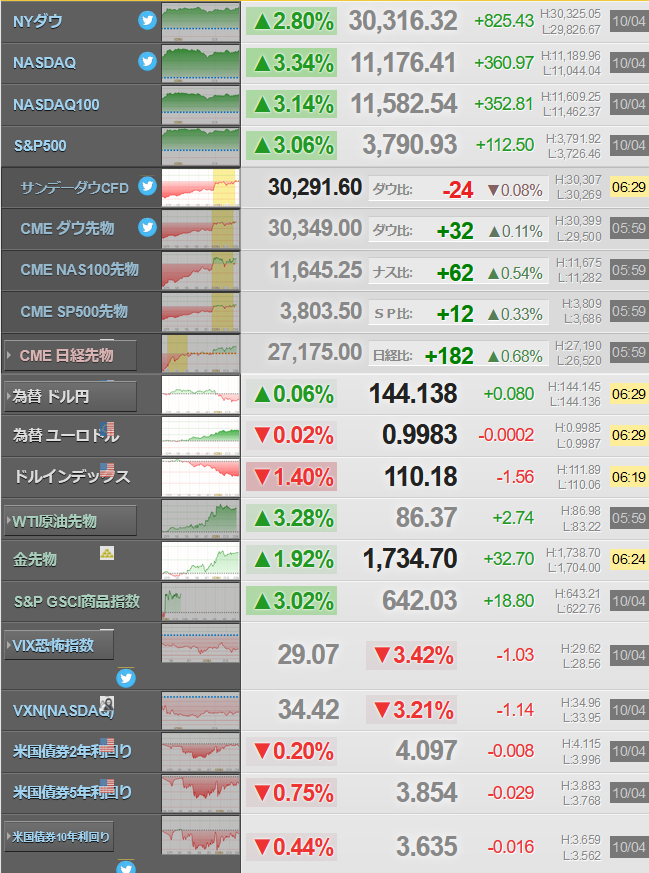Image resolution: width=649 pixels, height=873 pixels.
Task: Open the NASDAQ100 mini chart
Action: coord(201,105)
